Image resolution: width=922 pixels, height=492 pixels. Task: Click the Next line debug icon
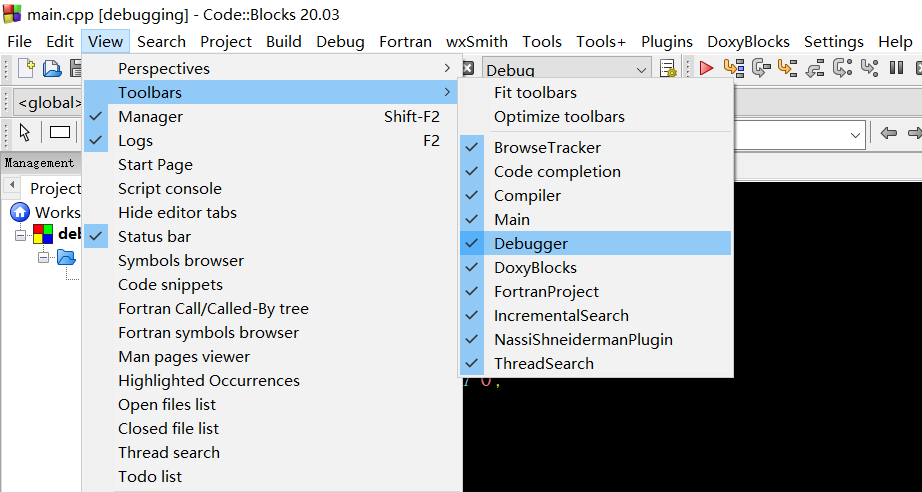[x=761, y=68]
